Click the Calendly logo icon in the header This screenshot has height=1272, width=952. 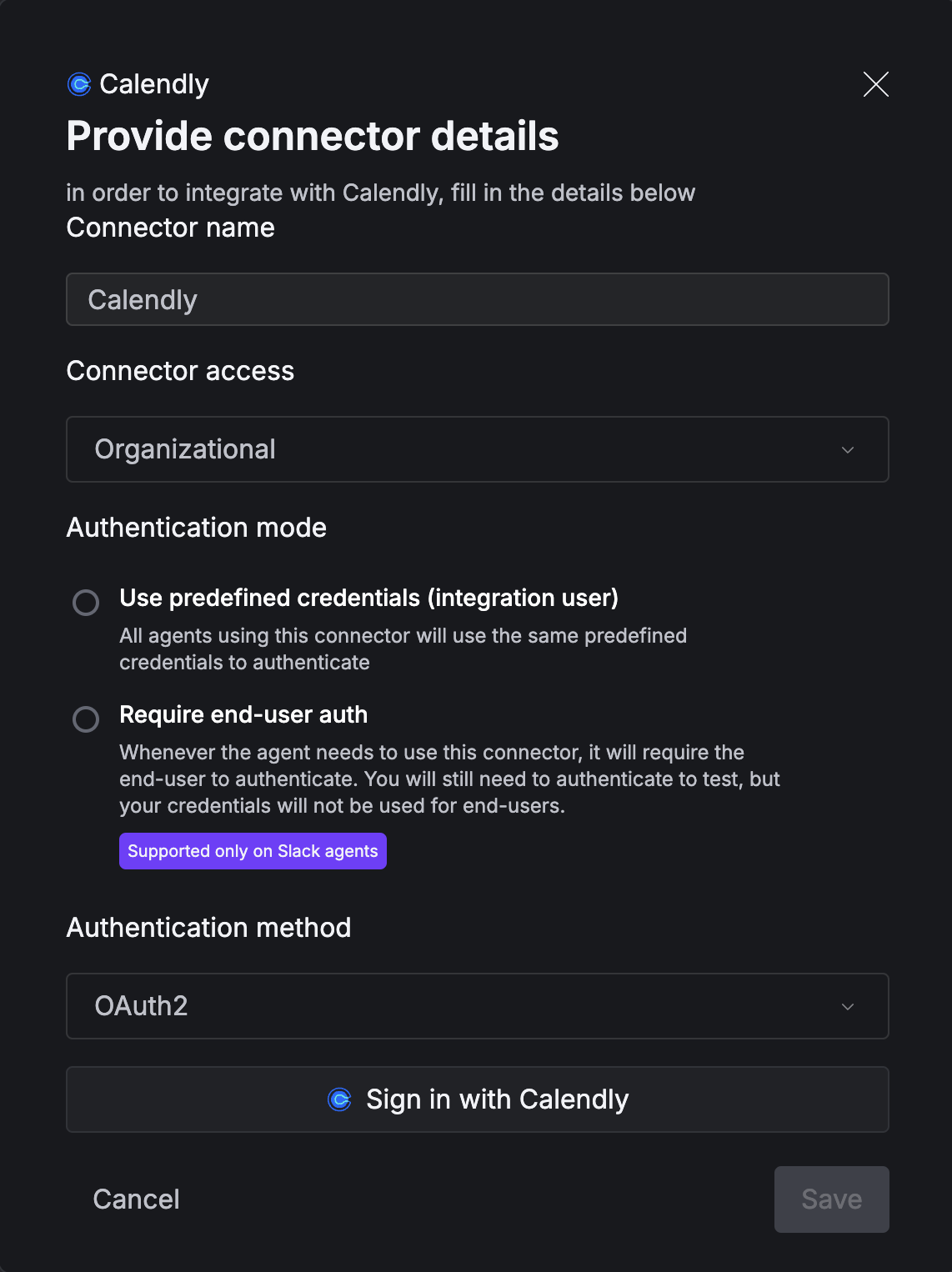click(x=79, y=84)
